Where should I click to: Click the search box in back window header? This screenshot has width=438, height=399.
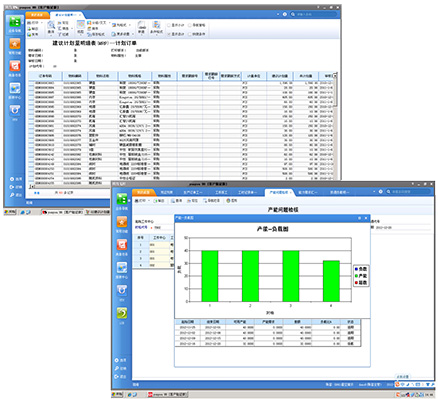point(314,14)
